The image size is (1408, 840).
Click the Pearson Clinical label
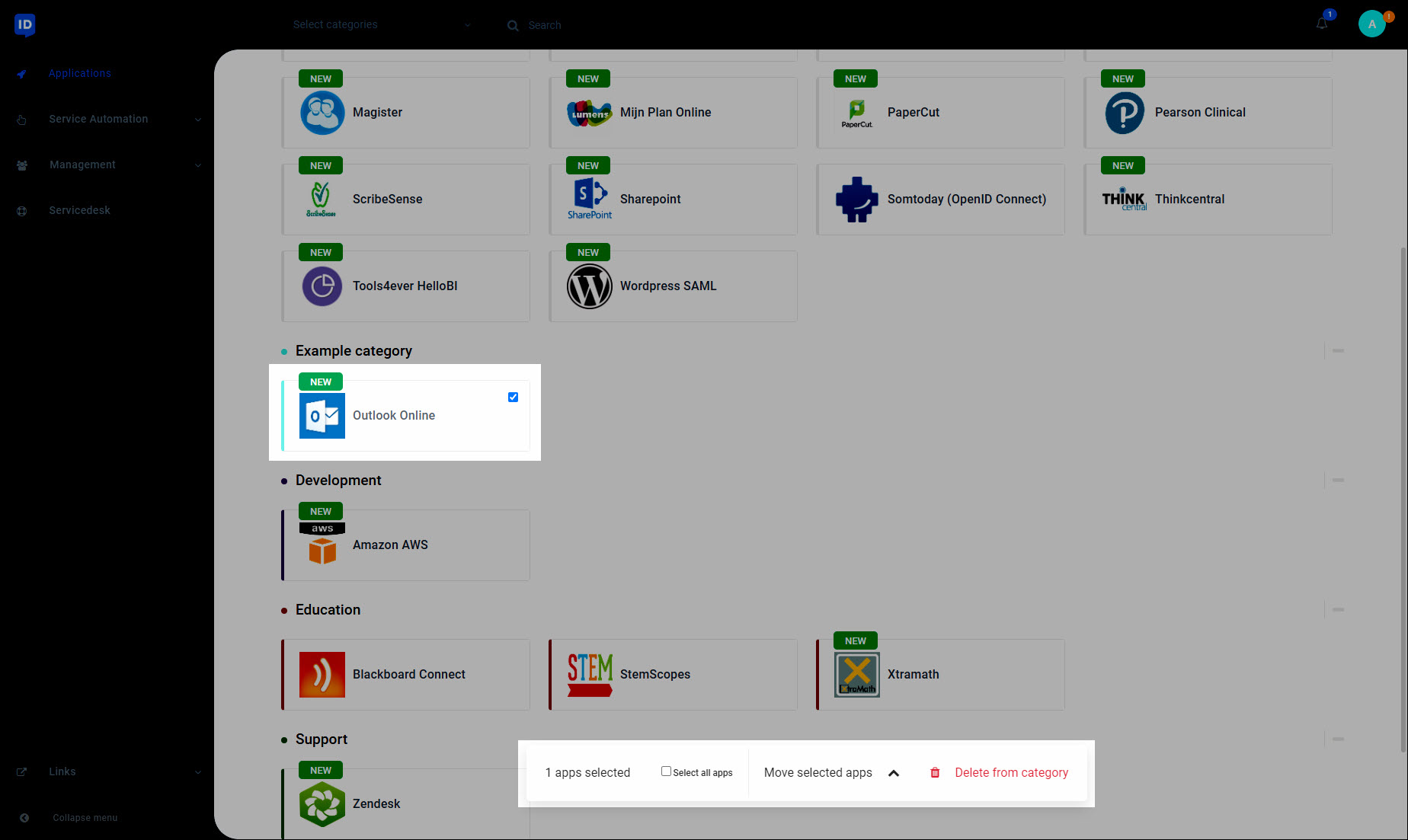[x=1200, y=113]
